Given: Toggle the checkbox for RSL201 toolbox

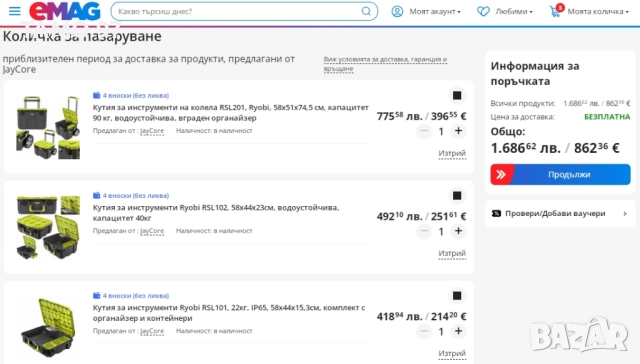Looking at the screenshot, I should pos(457,95).
